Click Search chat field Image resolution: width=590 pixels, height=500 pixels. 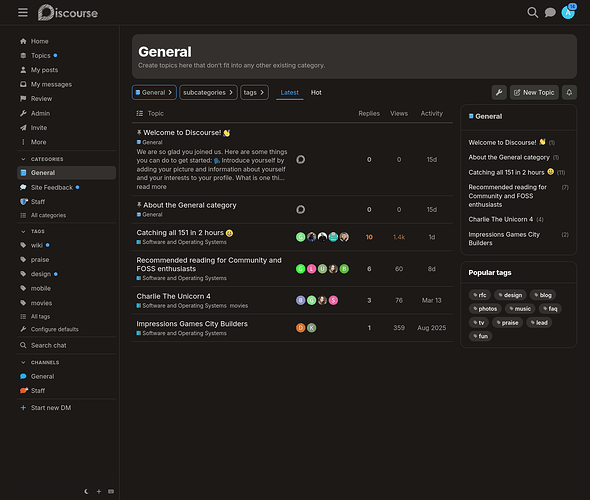click(66, 345)
